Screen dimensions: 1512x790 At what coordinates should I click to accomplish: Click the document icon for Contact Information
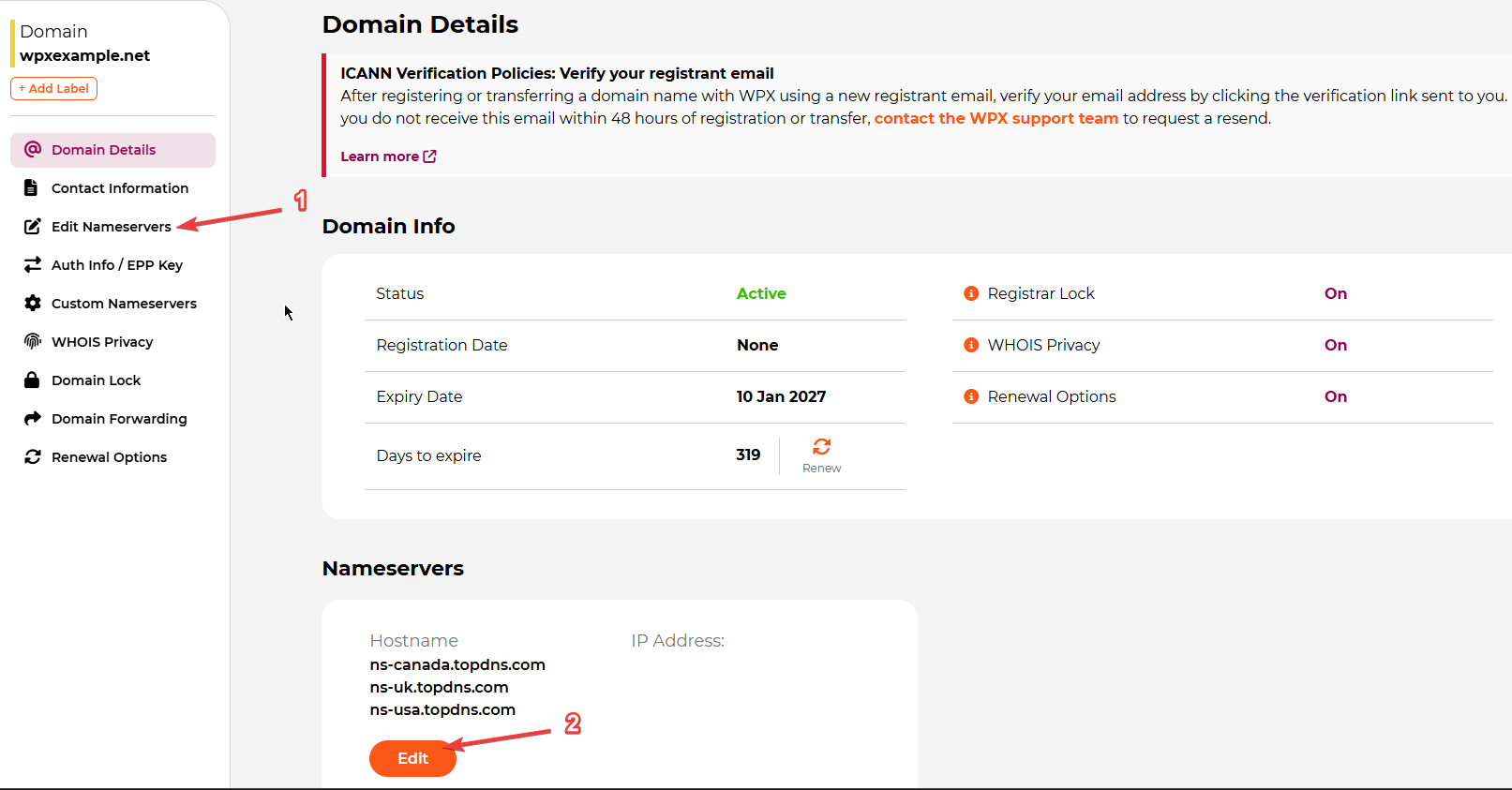[x=31, y=188]
